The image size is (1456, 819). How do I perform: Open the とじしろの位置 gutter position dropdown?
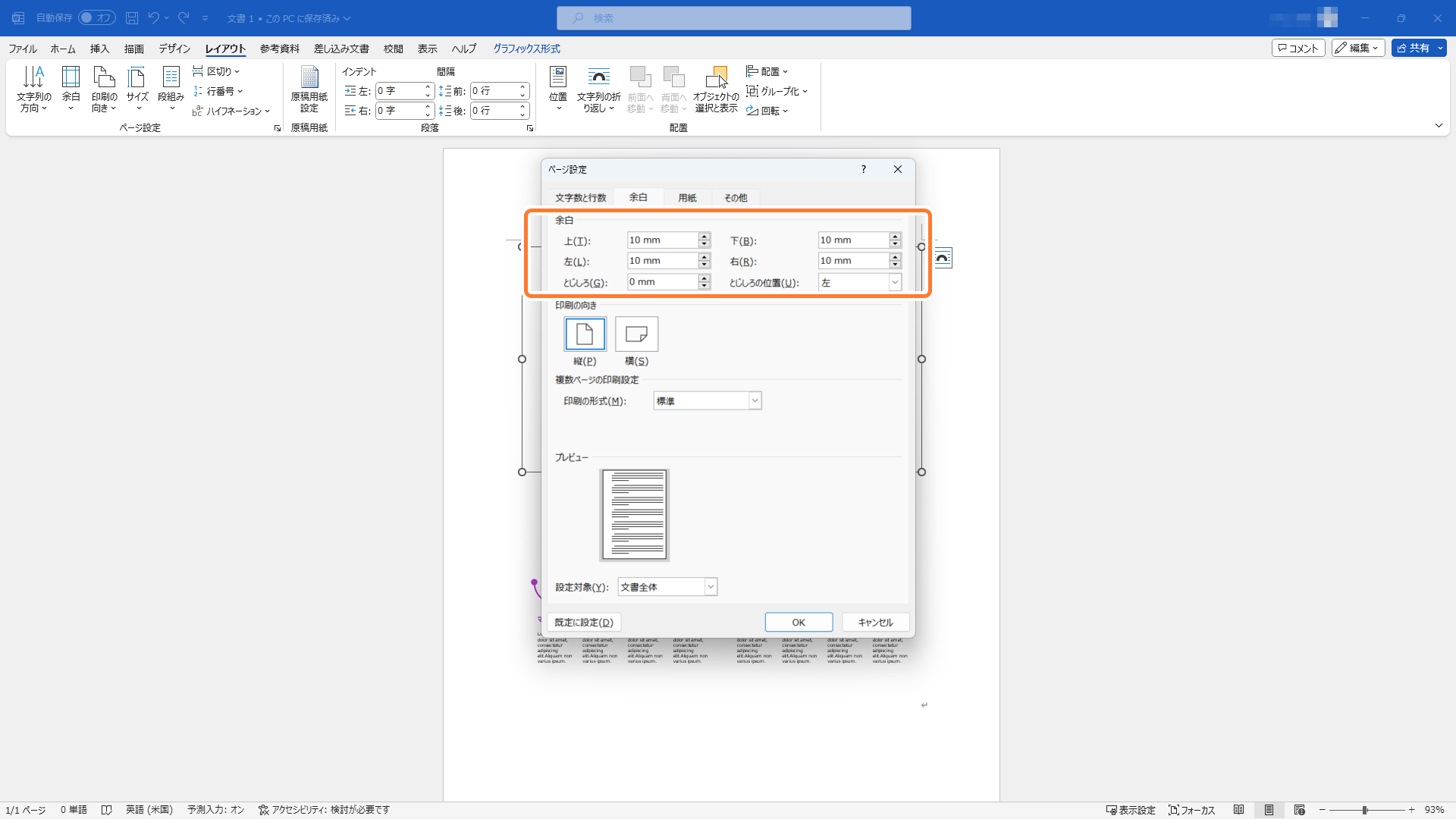895,281
